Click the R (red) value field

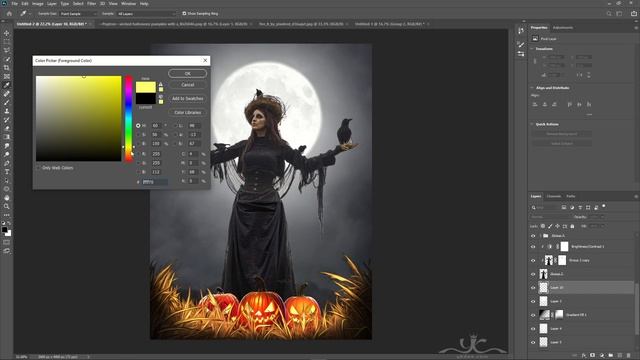[x=157, y=154]
